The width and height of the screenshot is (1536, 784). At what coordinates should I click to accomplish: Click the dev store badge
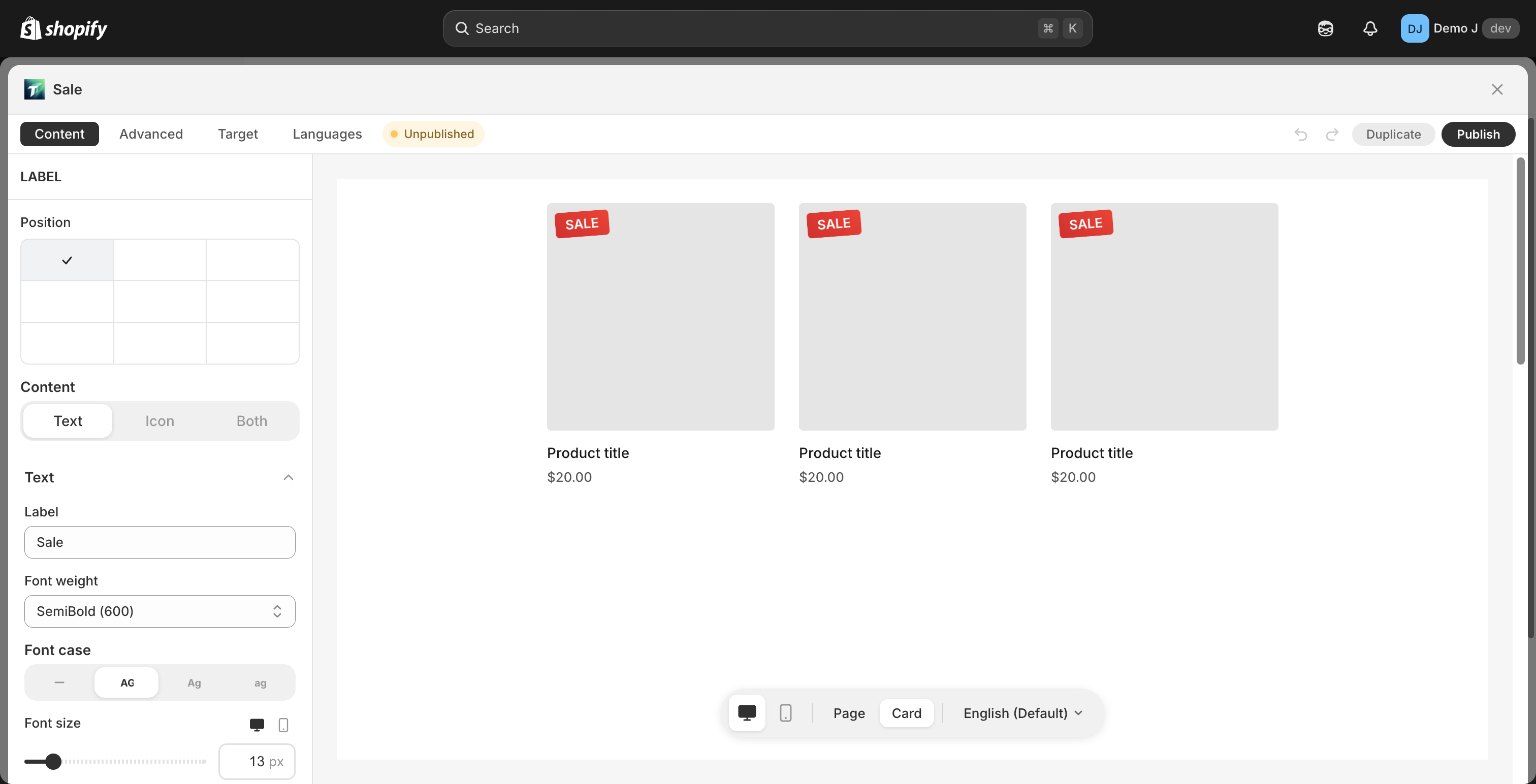[x=1500, y=28]
